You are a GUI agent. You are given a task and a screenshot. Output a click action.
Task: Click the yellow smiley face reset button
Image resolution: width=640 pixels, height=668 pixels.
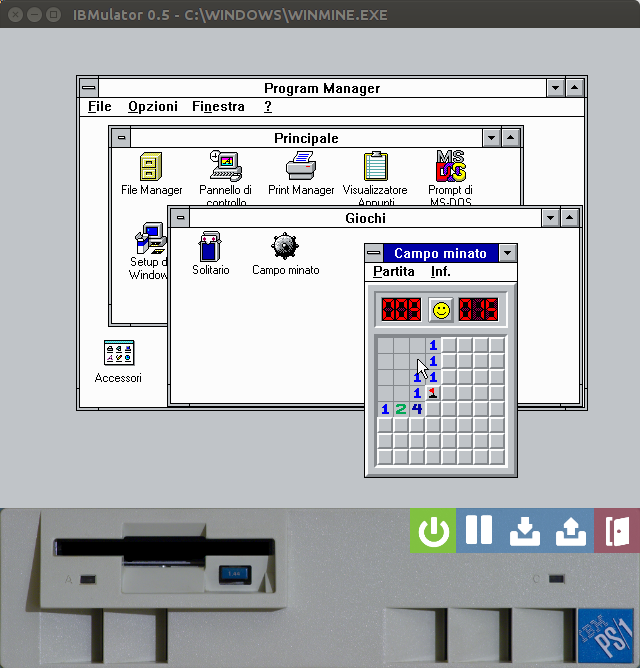point(441,310)
